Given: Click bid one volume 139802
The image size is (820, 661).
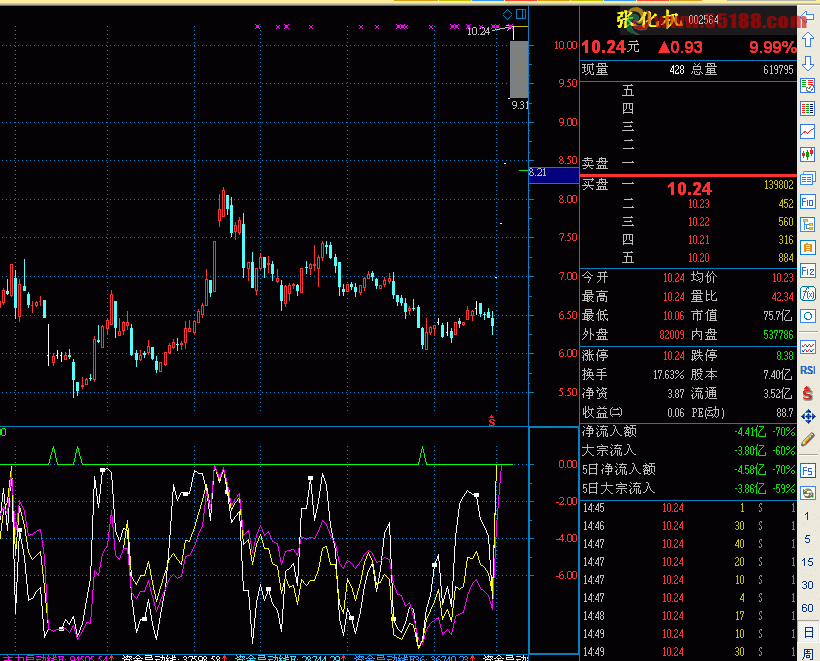Looking at the screenshot, I should click(x=778, y=185).
